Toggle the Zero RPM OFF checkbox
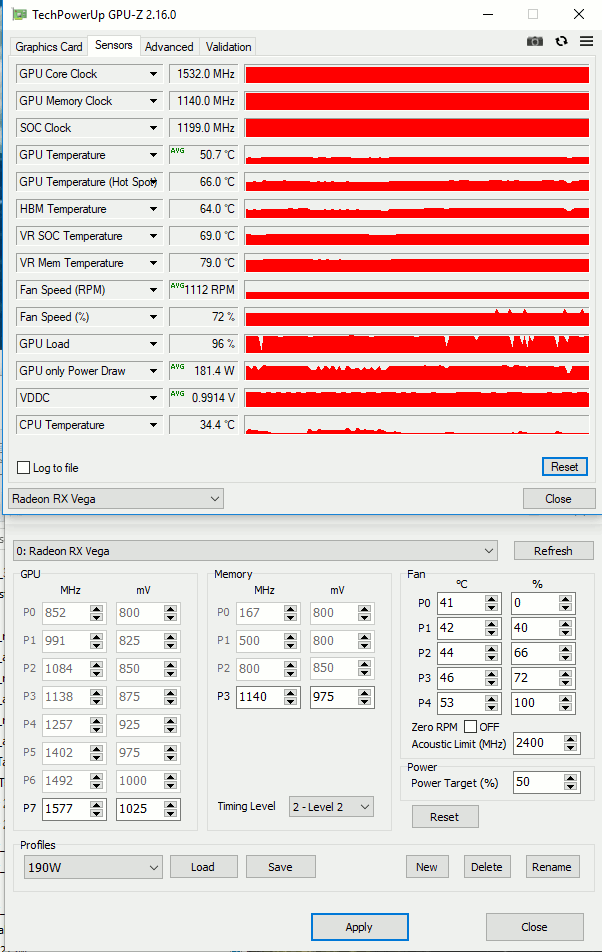Screen dimensions: 602x952 470,727
